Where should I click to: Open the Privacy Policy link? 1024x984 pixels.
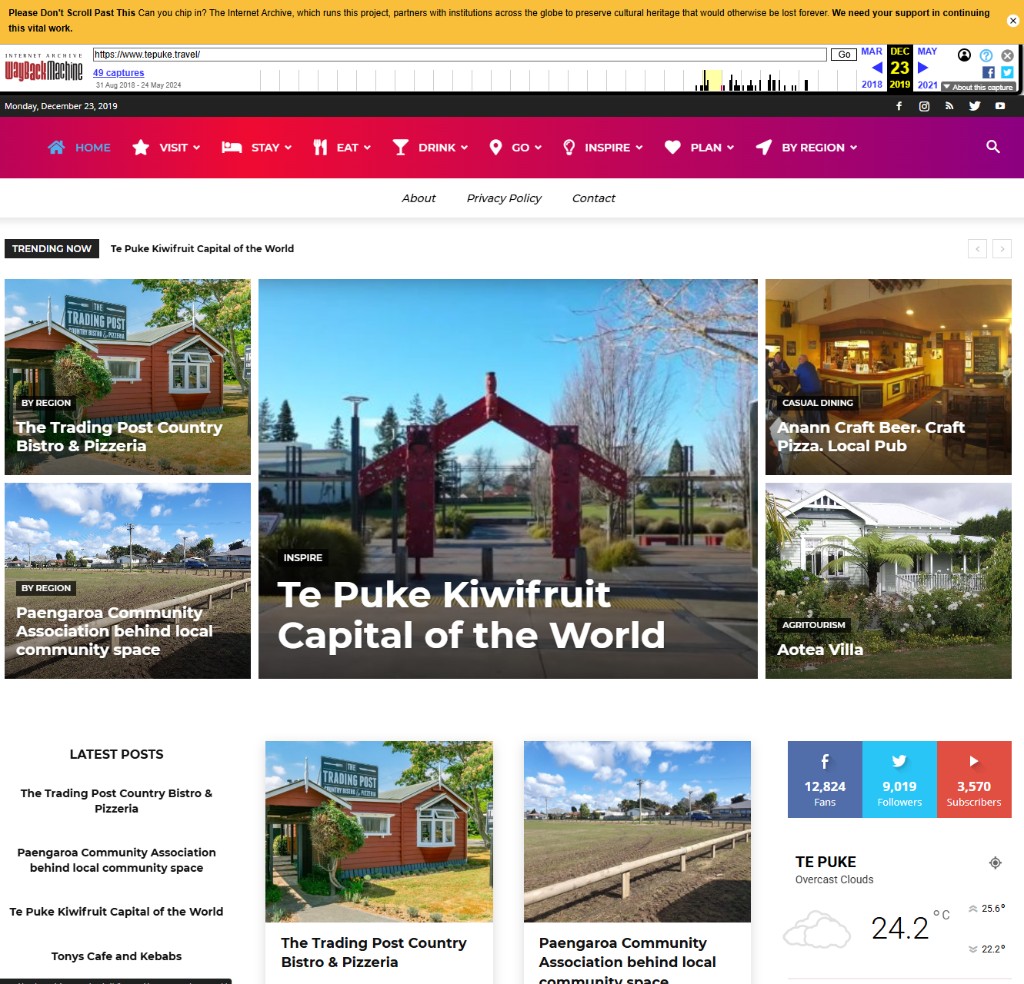pos(504,198)
